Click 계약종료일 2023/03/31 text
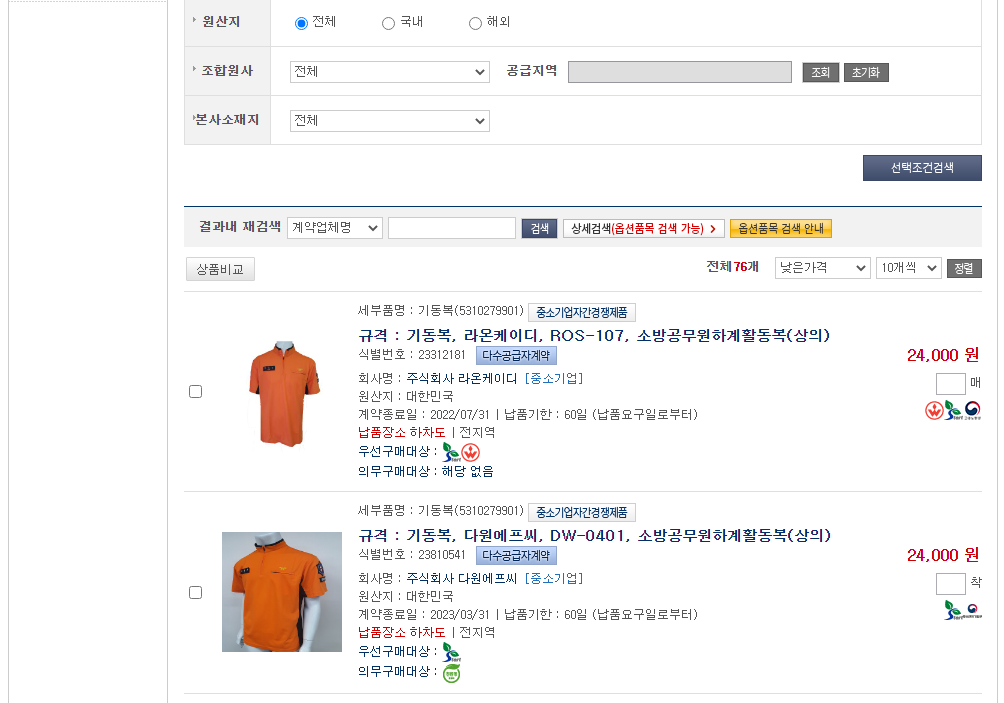The image size is (1004, 703). 424,614
